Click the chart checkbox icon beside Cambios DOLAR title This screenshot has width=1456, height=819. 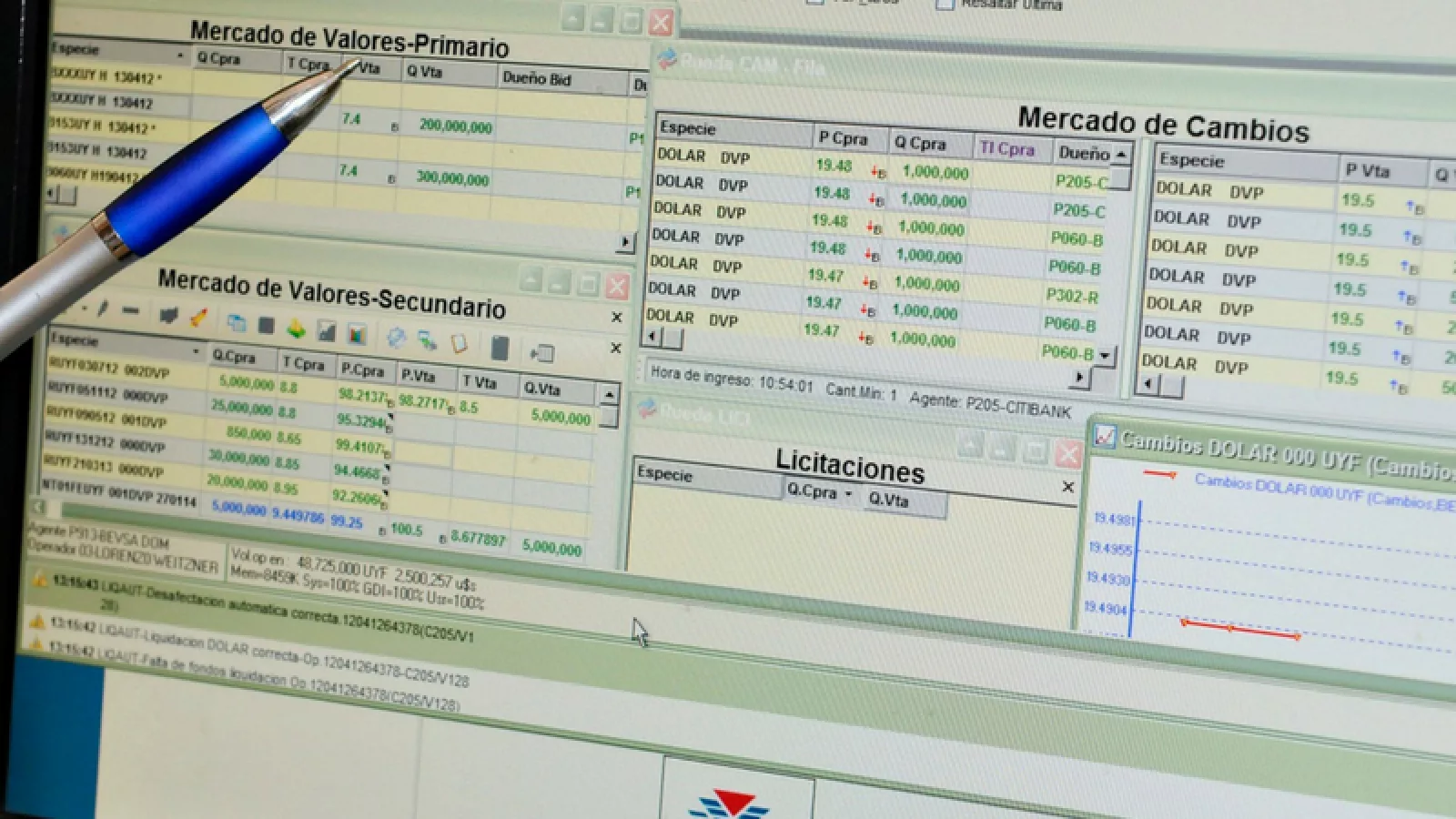[x=1104, y=436]
